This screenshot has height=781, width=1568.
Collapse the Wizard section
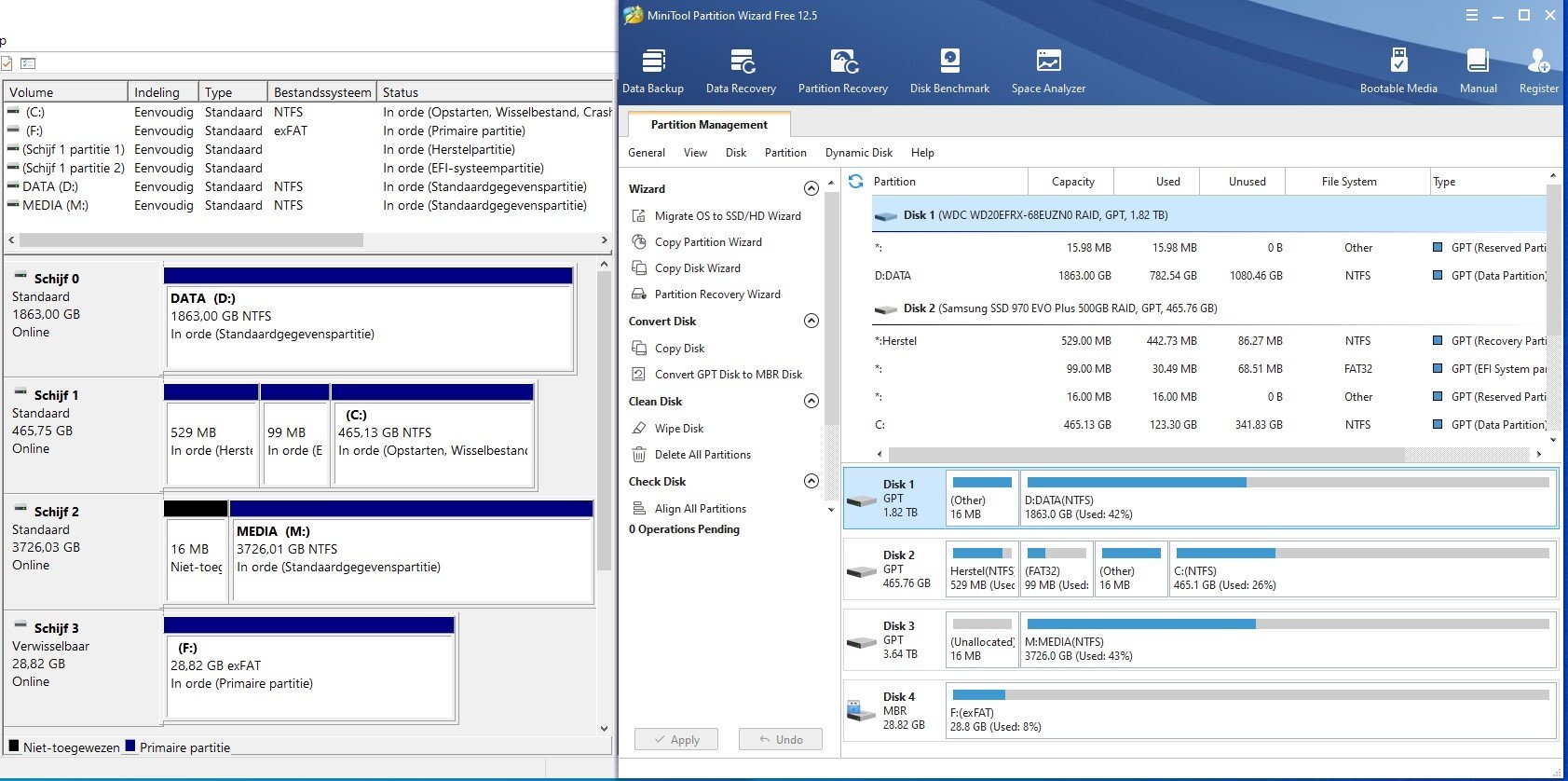pos(811,189)
